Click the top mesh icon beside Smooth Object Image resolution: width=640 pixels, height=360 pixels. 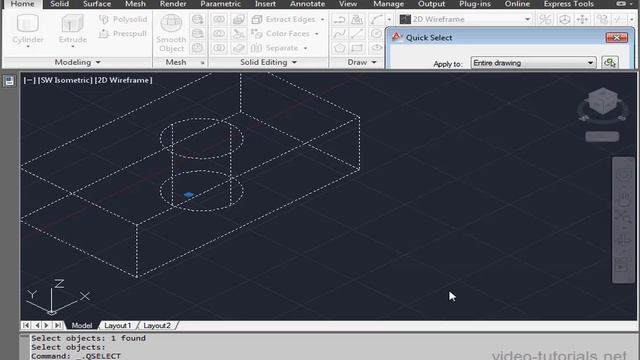tap(198, 19)
